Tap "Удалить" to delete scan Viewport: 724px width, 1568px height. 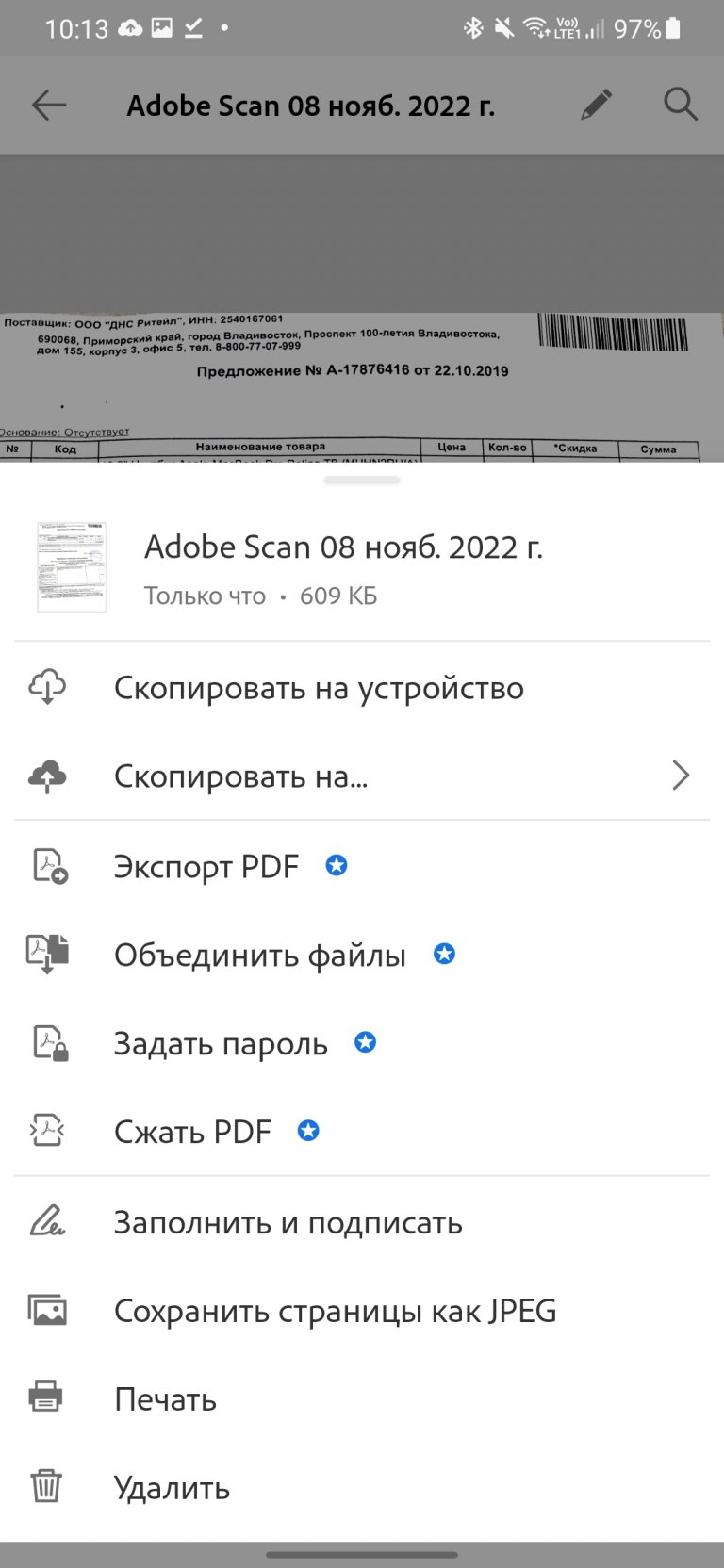pyautogui.click(x=172, y=1488)
